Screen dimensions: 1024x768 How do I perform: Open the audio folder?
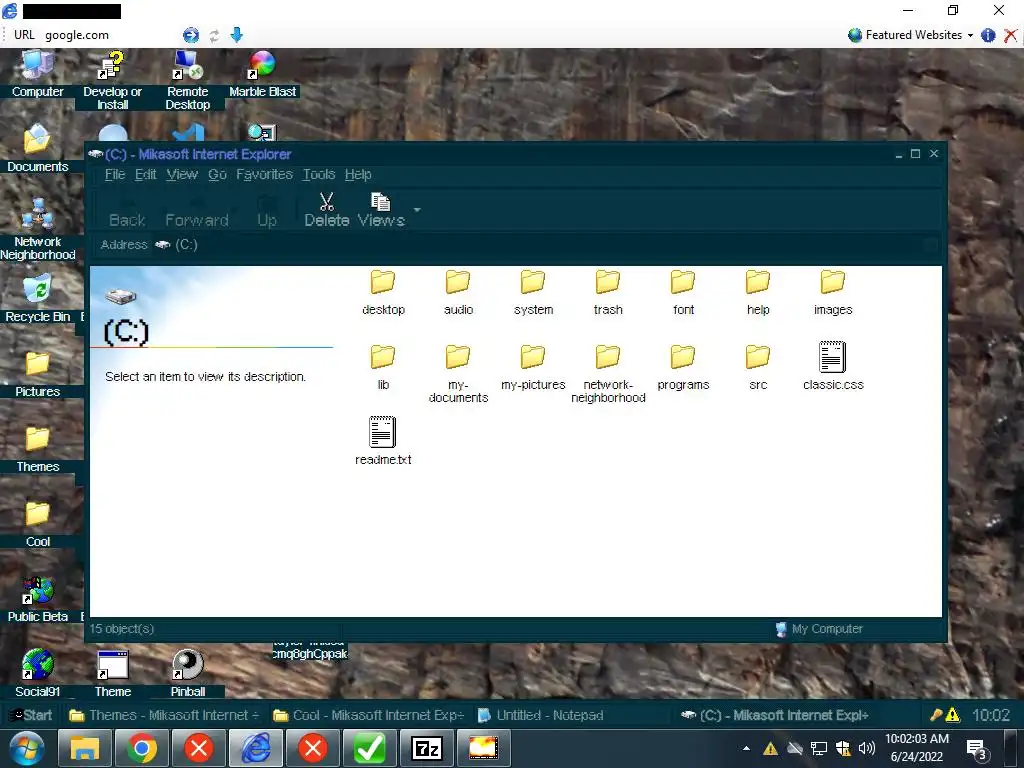(x=458, y=293)
